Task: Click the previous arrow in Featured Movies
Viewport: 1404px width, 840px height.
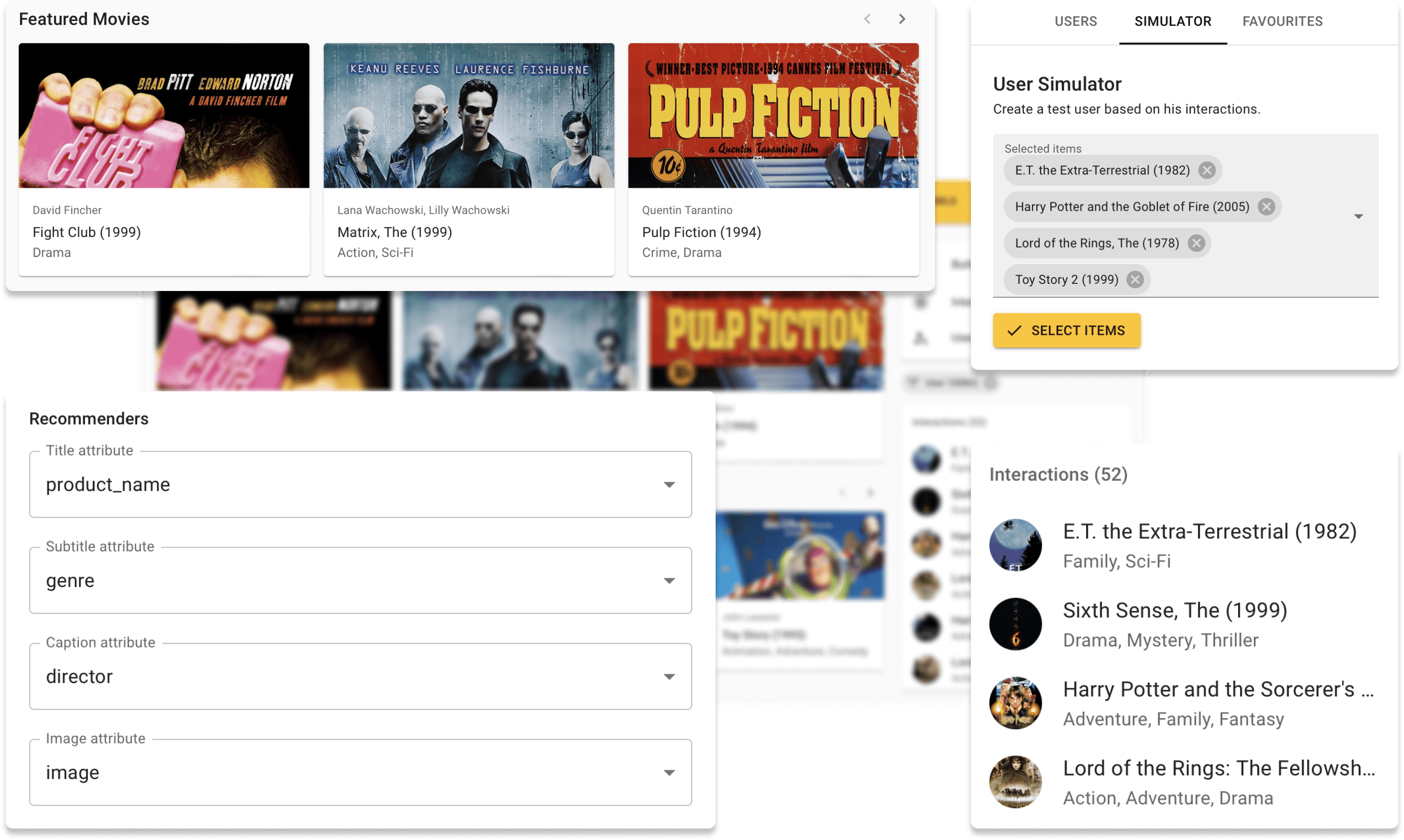Action: click(x=867, y=19)
